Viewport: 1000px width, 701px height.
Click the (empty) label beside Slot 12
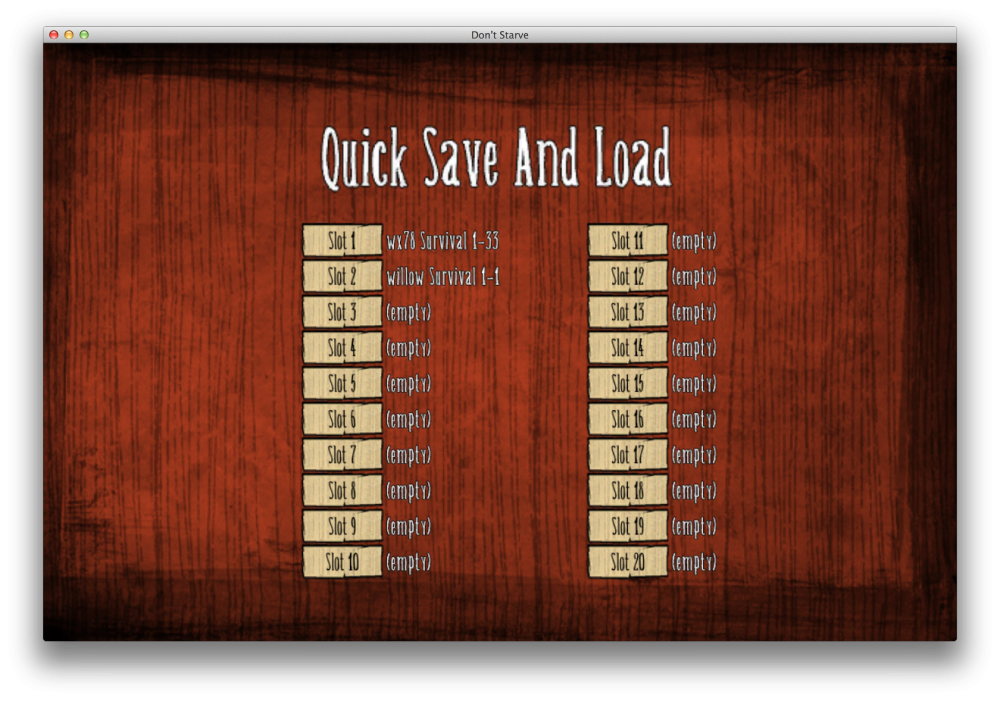694,277
